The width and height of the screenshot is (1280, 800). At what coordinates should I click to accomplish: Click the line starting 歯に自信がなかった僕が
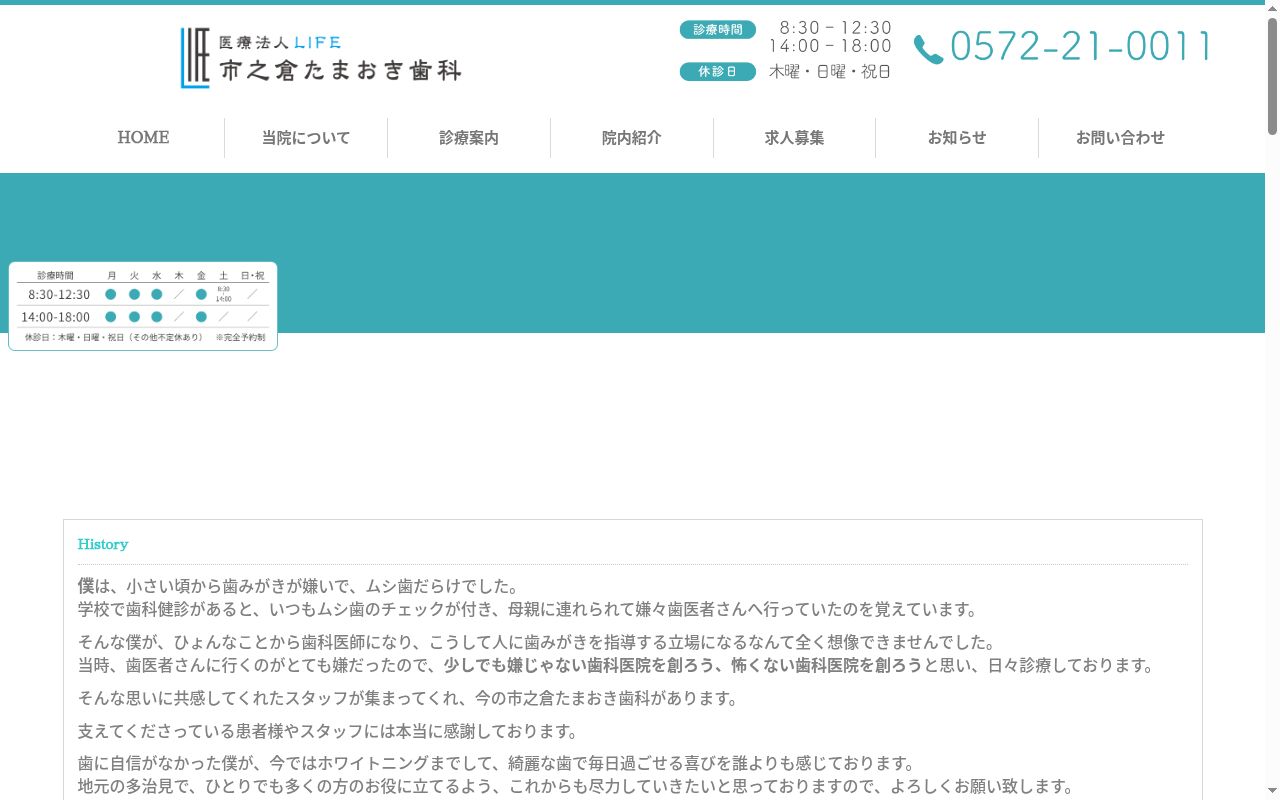click(x=497, y=764)
